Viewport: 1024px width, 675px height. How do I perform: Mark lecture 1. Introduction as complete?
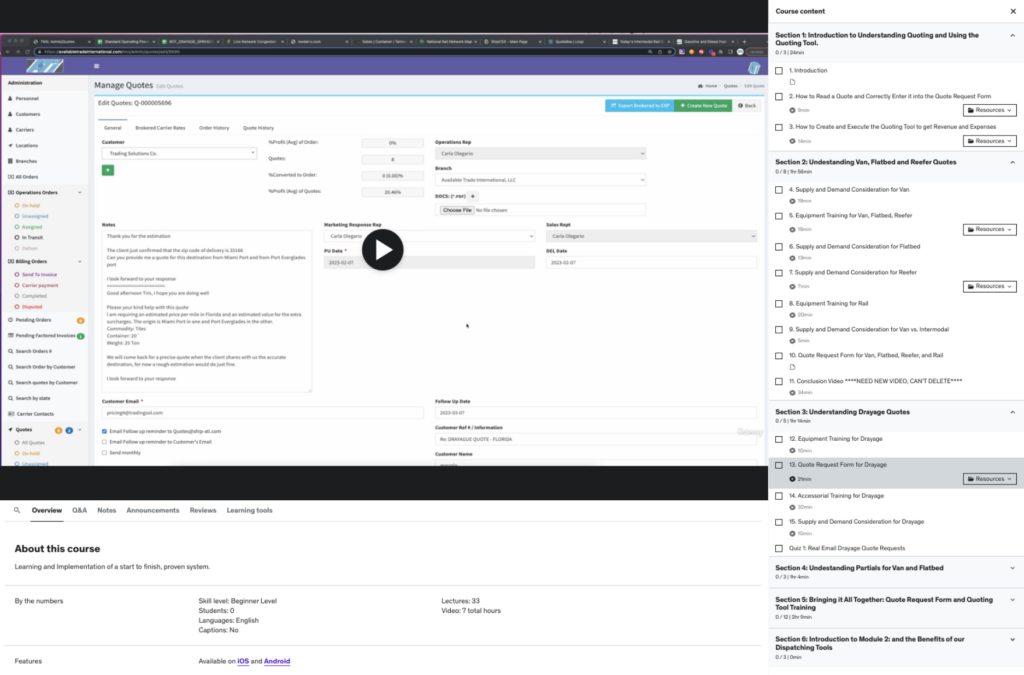click(x=779, y=71)
